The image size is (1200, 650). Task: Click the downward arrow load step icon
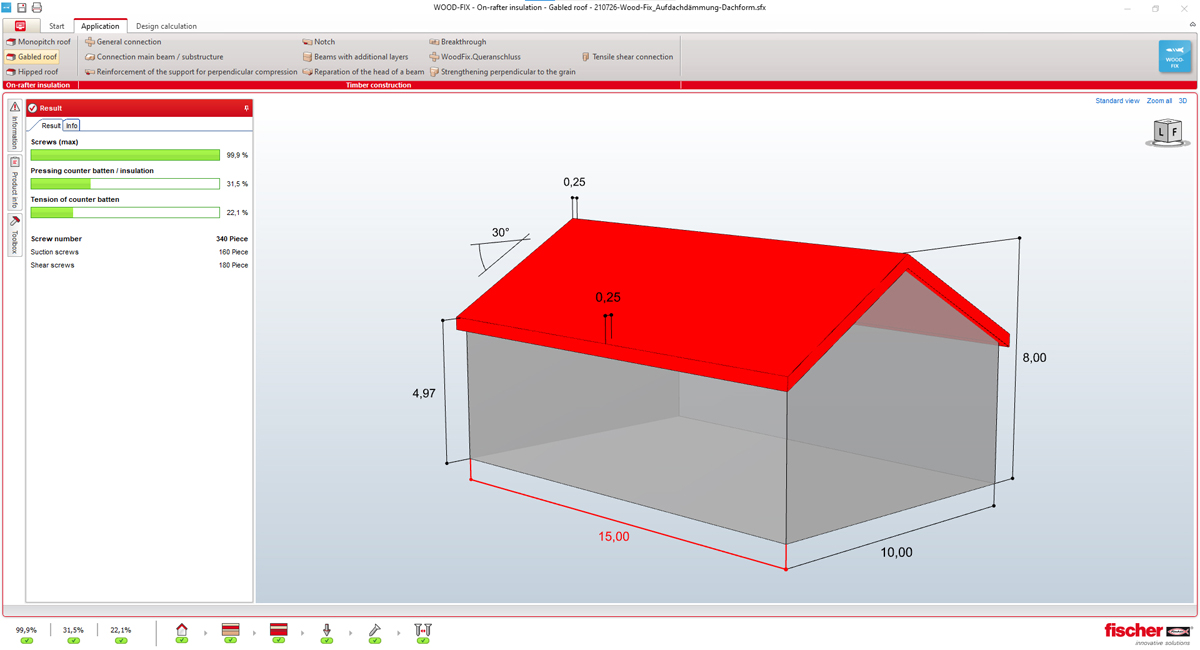tap(327, 630)
